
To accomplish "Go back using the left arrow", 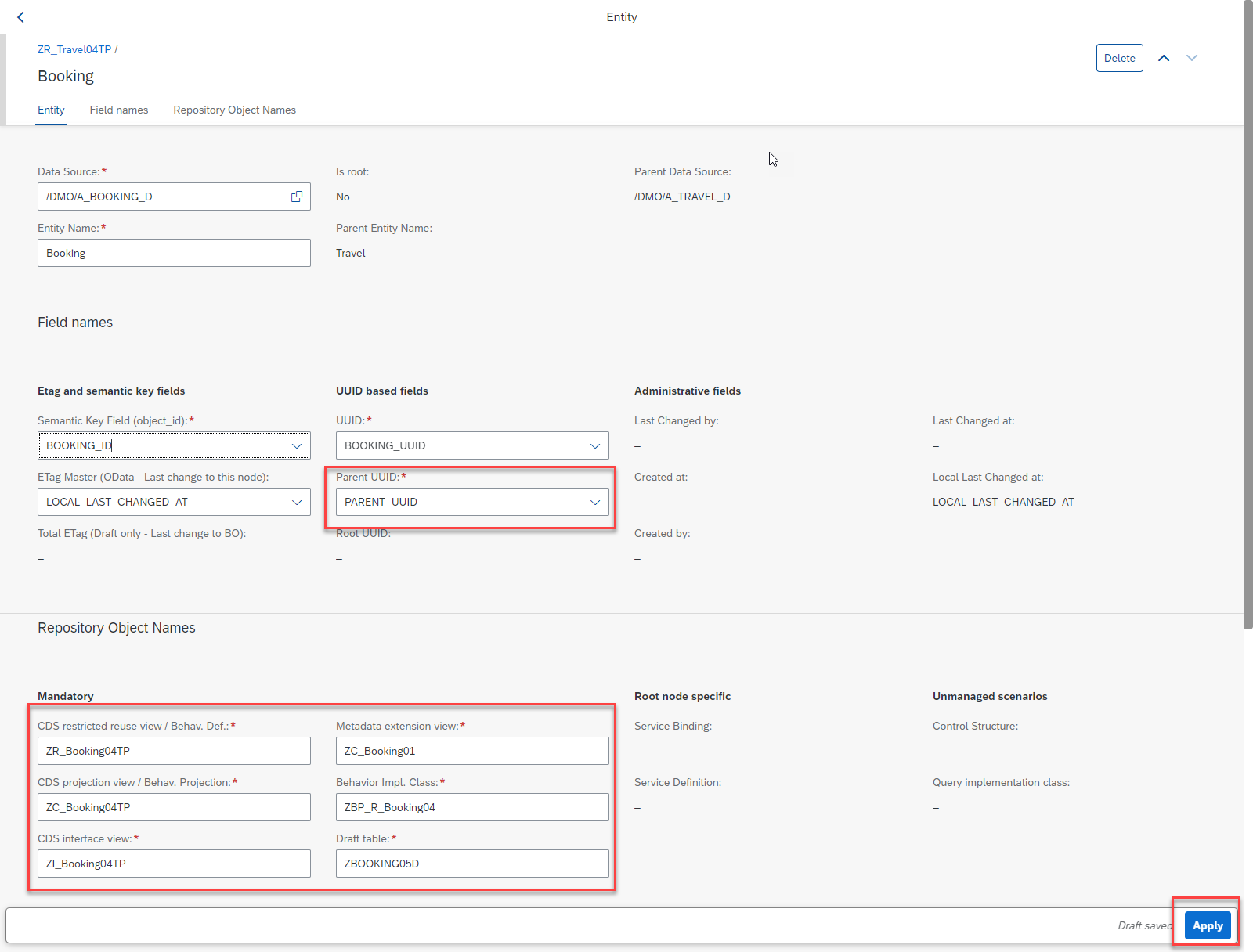I will point(20,17).
